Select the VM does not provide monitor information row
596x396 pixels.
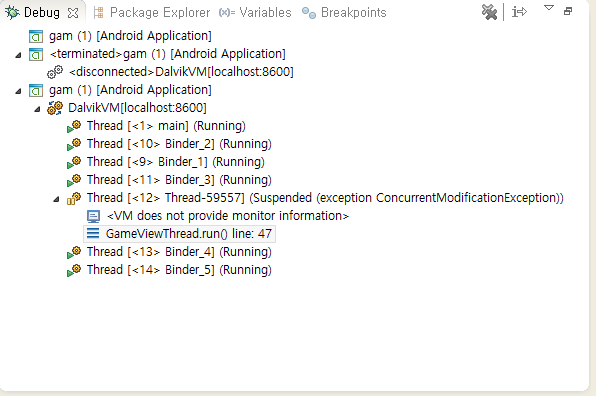227,216
